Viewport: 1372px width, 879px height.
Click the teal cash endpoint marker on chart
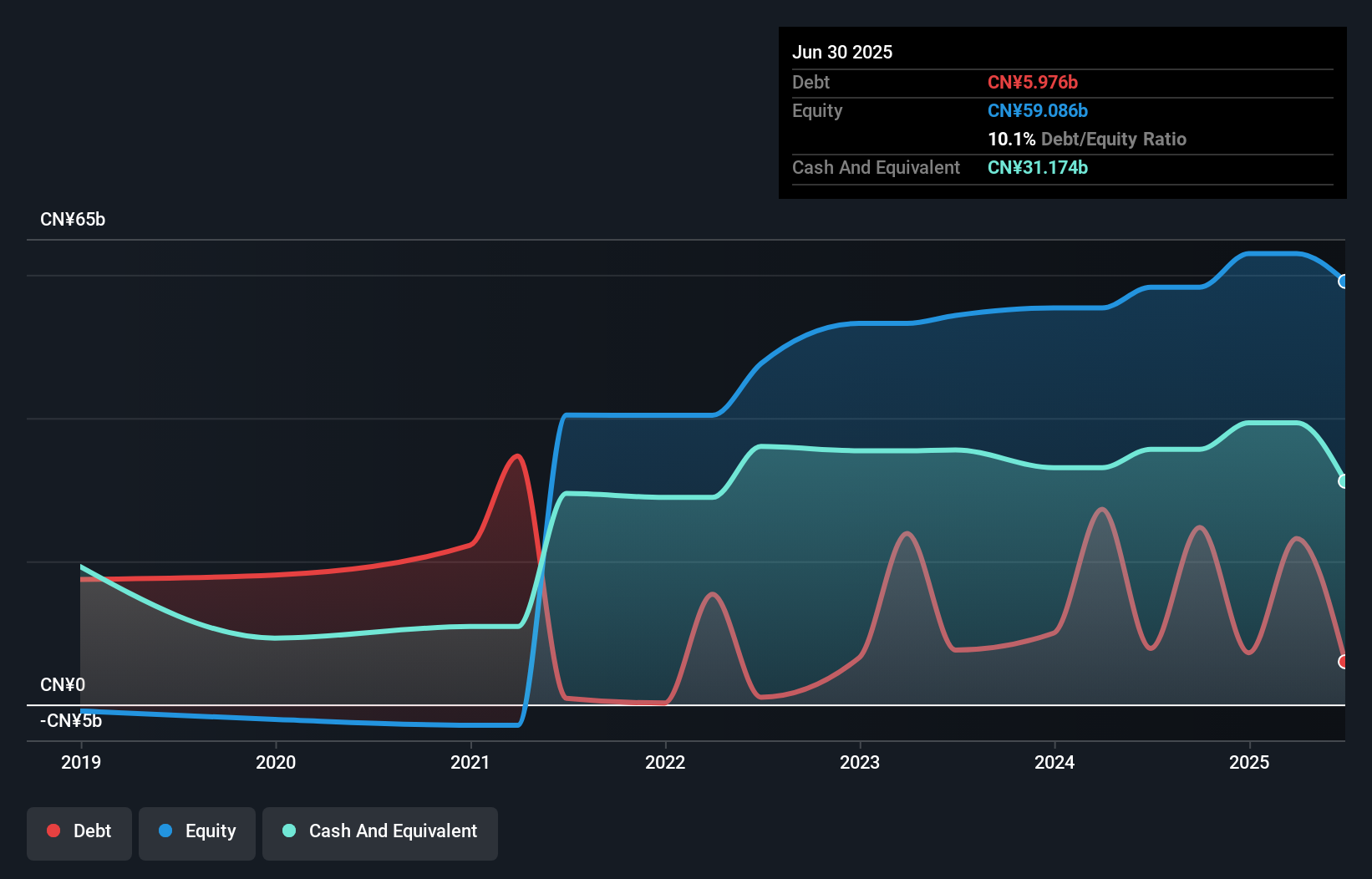(x=1343, y=481)
